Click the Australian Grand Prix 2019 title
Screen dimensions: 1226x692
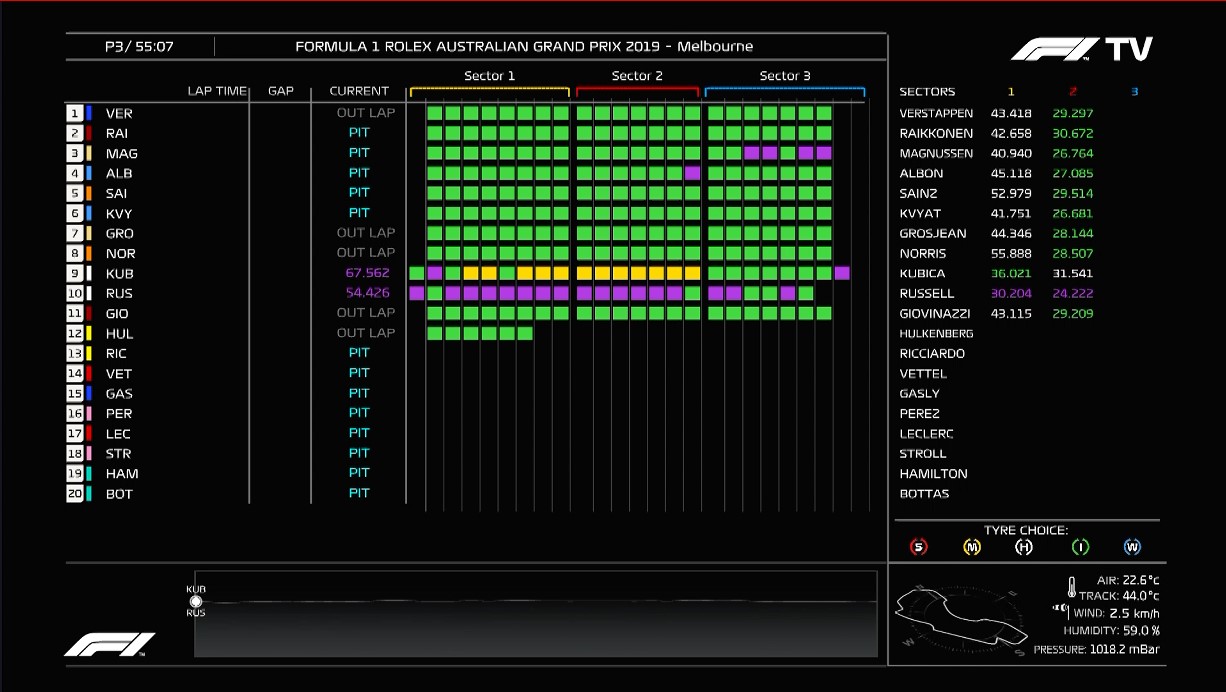click(524, 46)
